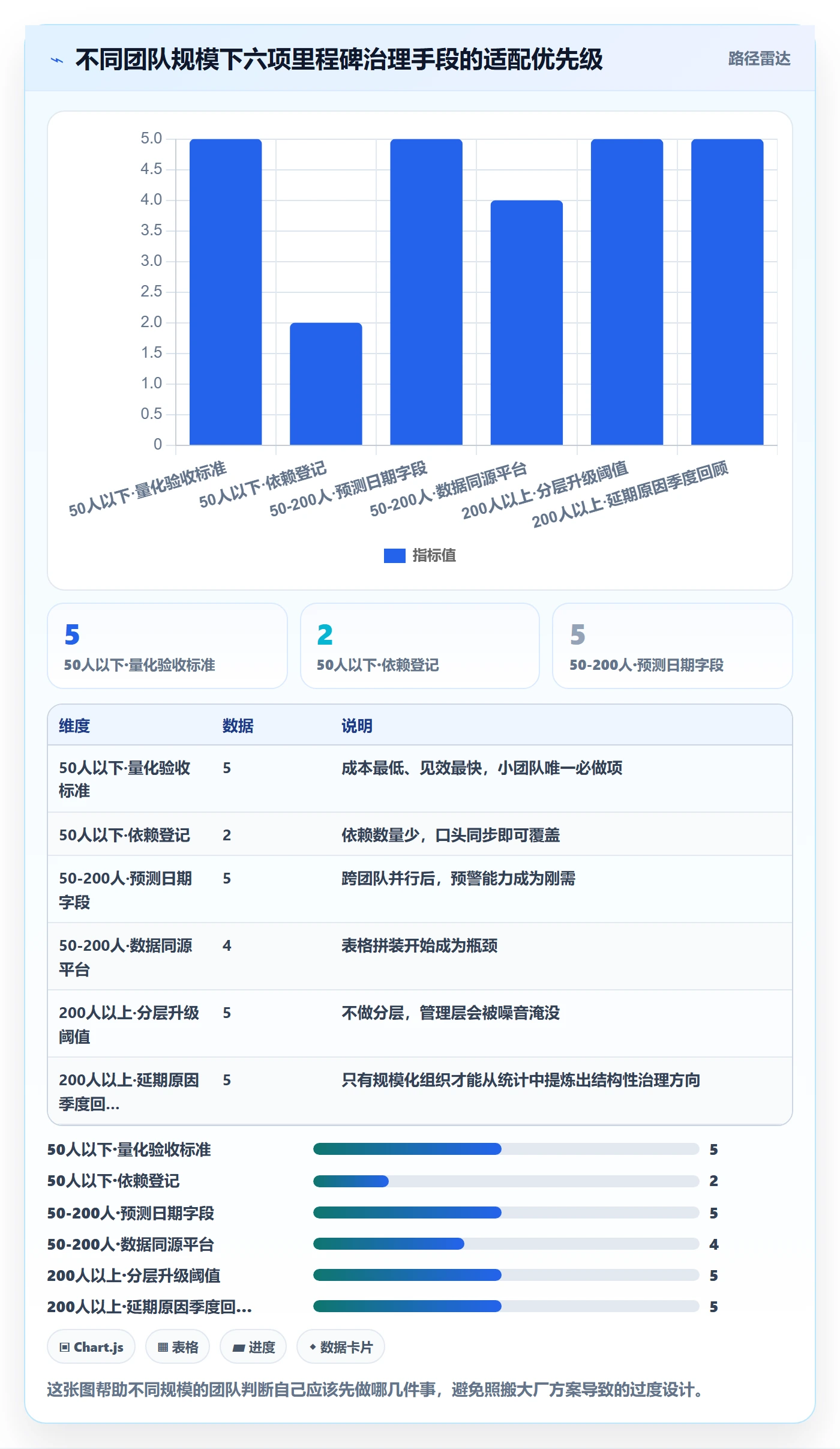The width and height of the screenshot is (840, 1449).
Task: Click the bar for 200人以上·延期原因季度回顾
Action: point(727,292)
